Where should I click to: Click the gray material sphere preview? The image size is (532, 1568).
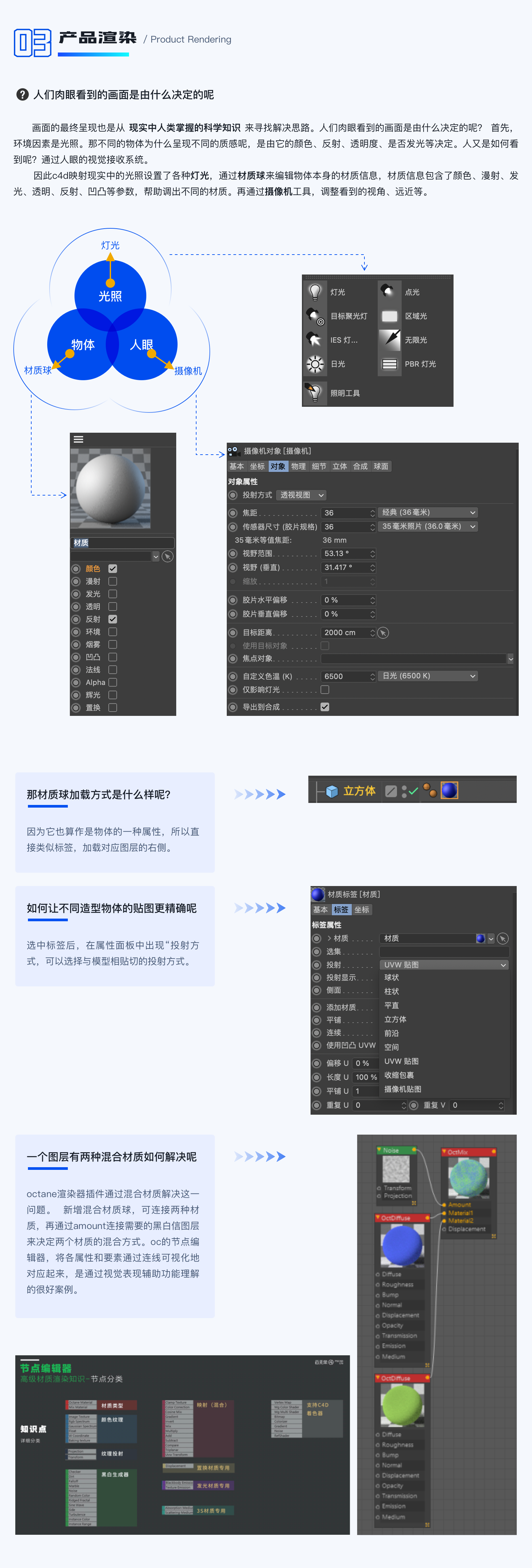(110, 488)
